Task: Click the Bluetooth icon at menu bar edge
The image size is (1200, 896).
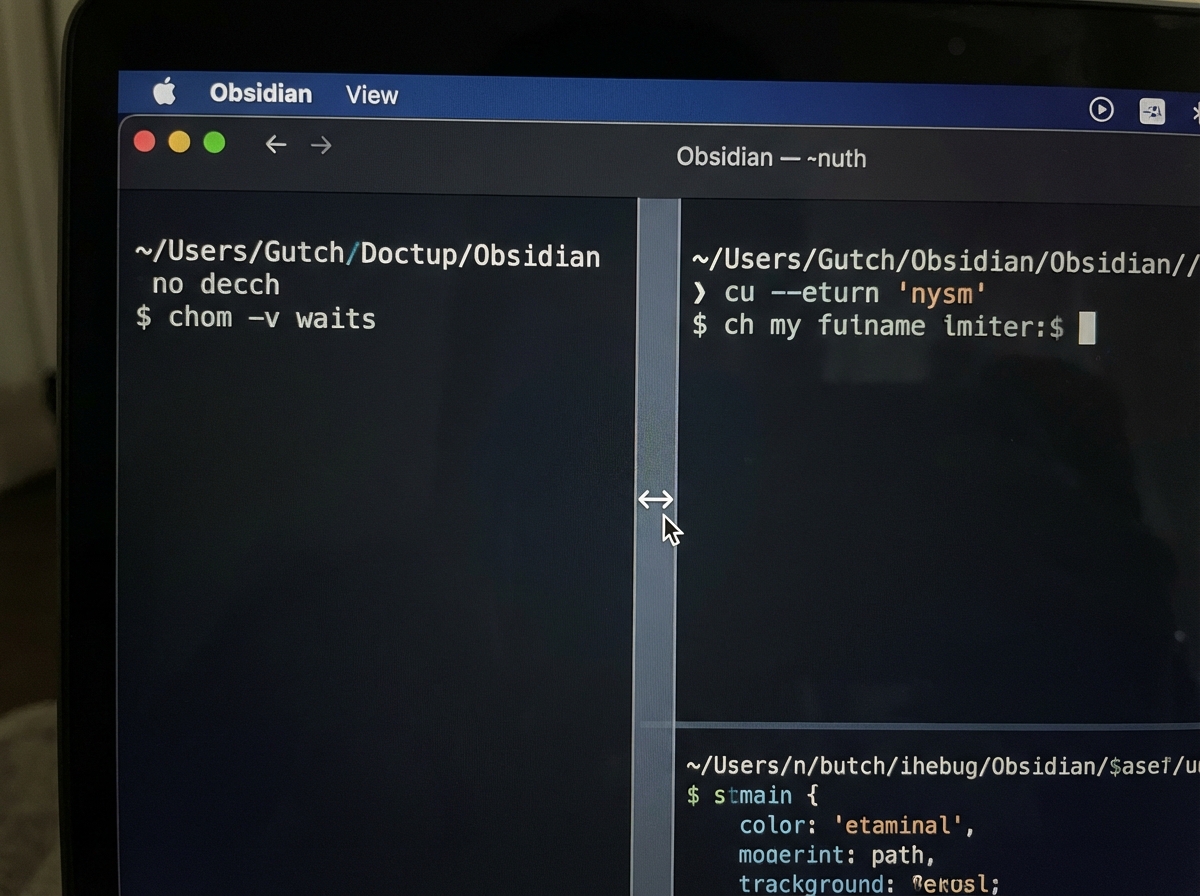Action: coord(1194,112)
